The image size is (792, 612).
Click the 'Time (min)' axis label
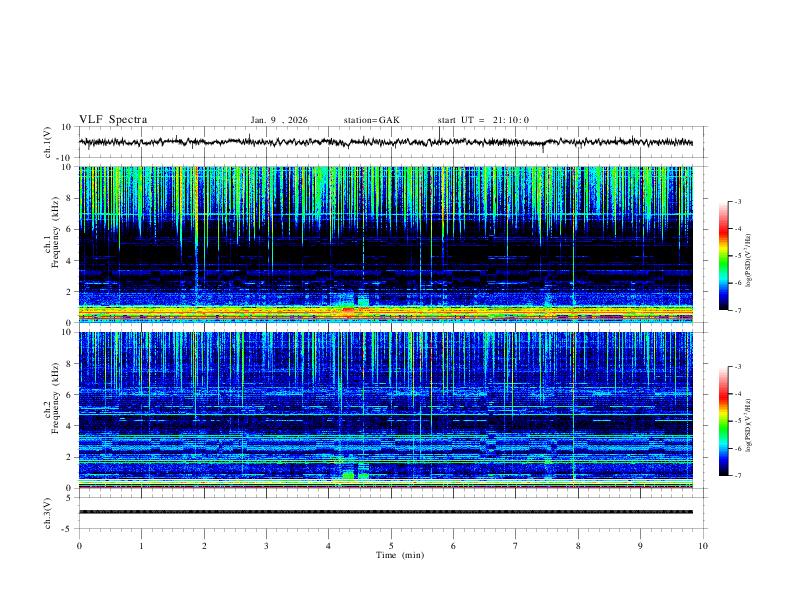(x=400, y=555)
